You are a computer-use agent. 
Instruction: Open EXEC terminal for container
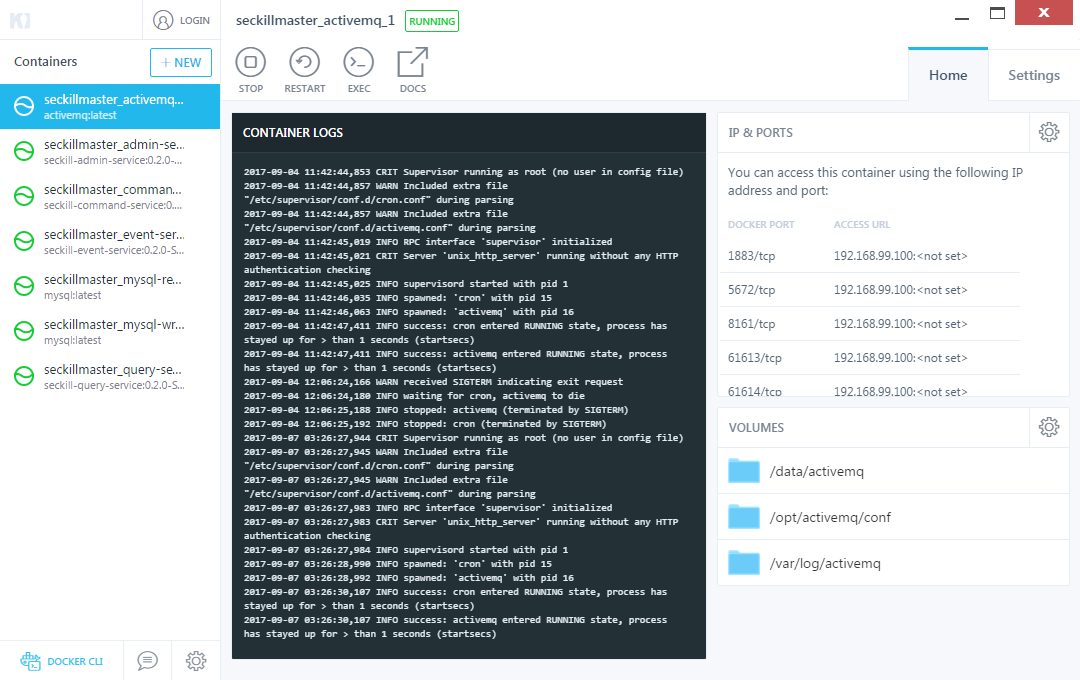358,63
